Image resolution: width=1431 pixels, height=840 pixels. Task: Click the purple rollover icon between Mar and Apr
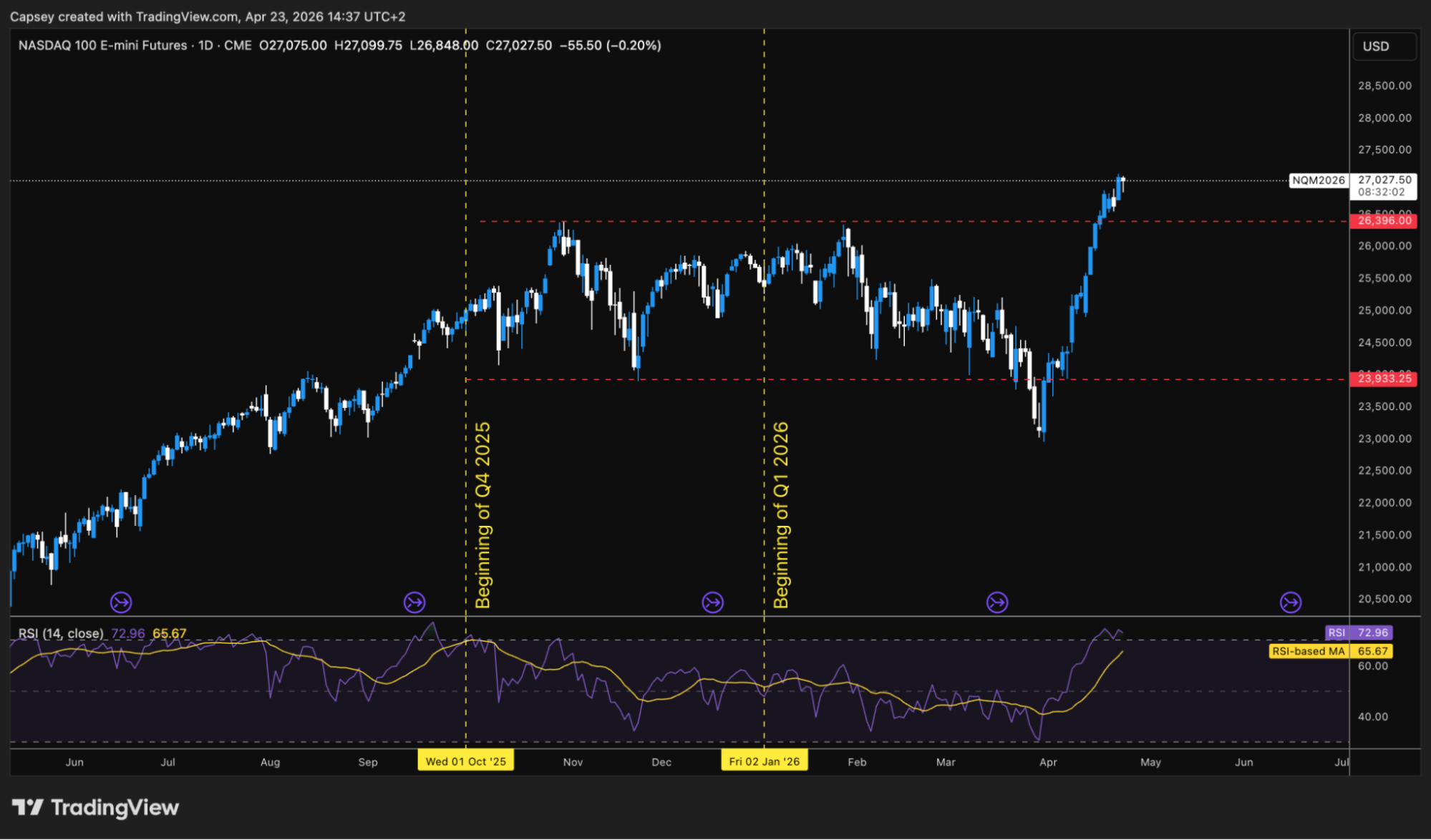(997, 602)
